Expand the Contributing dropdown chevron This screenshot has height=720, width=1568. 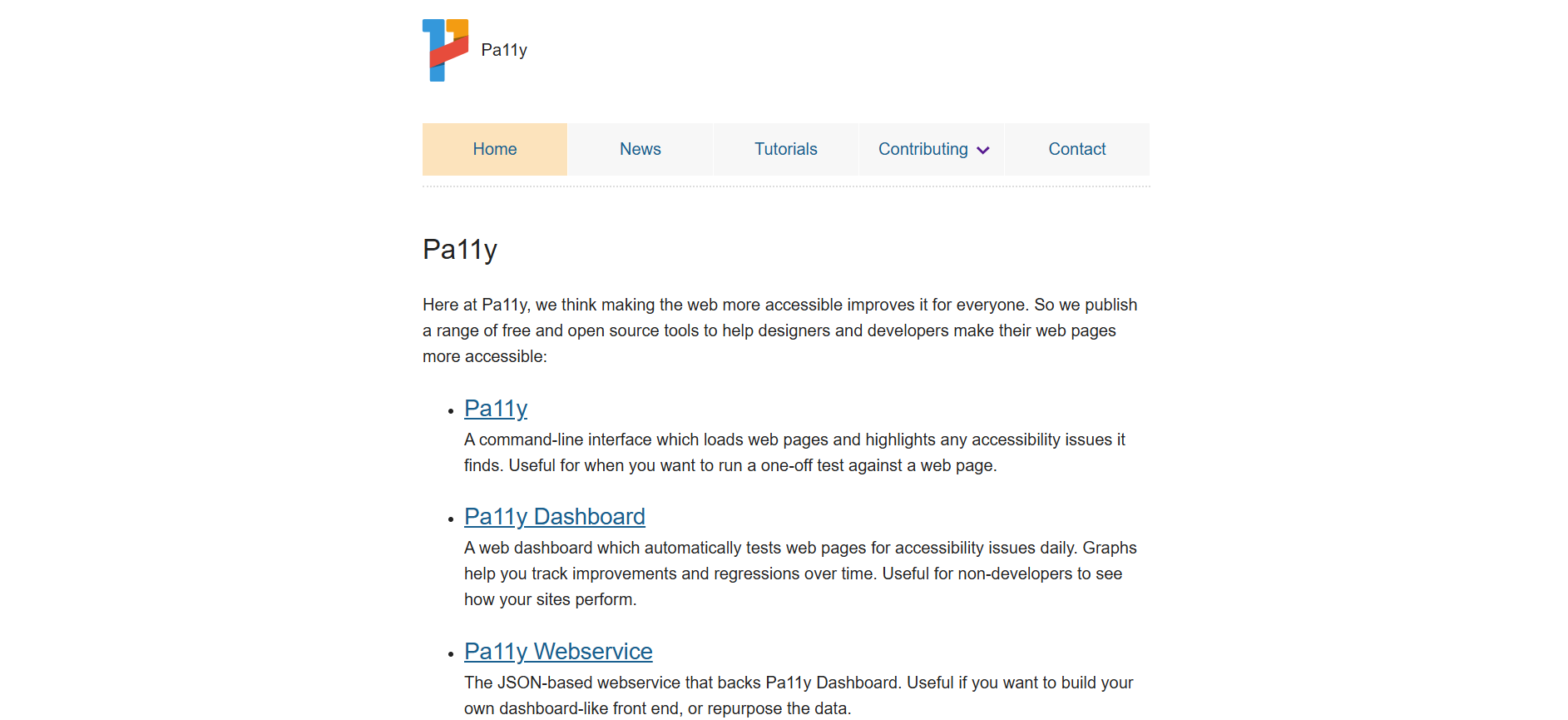(x=983, y=151)
